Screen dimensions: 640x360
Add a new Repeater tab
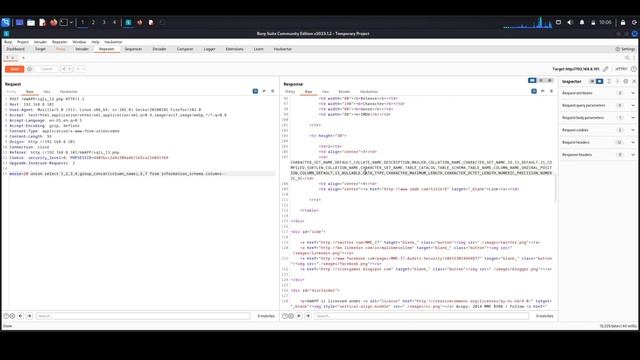point(23,58)
